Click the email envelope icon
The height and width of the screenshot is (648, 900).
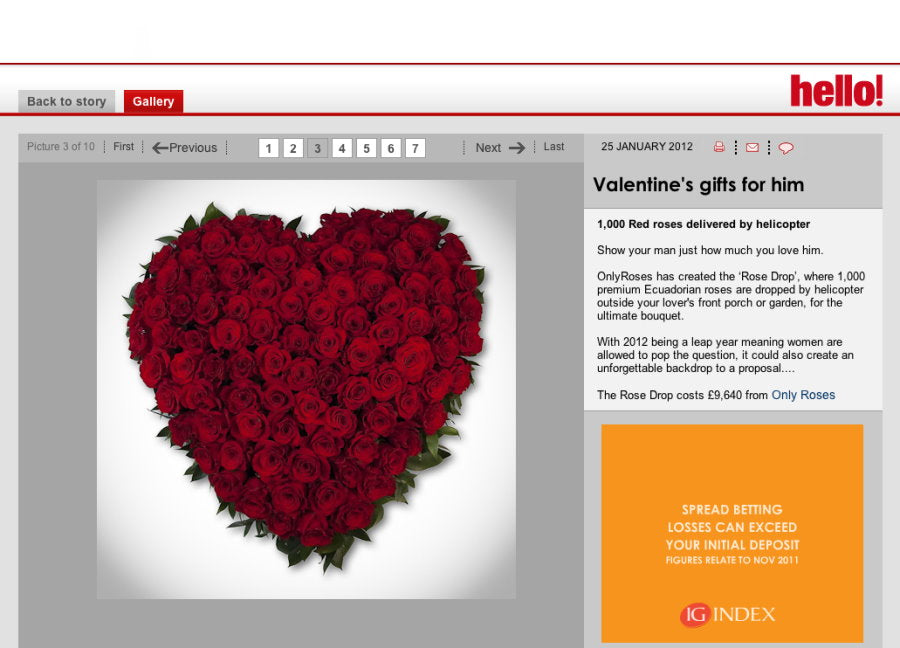point(752,148)
